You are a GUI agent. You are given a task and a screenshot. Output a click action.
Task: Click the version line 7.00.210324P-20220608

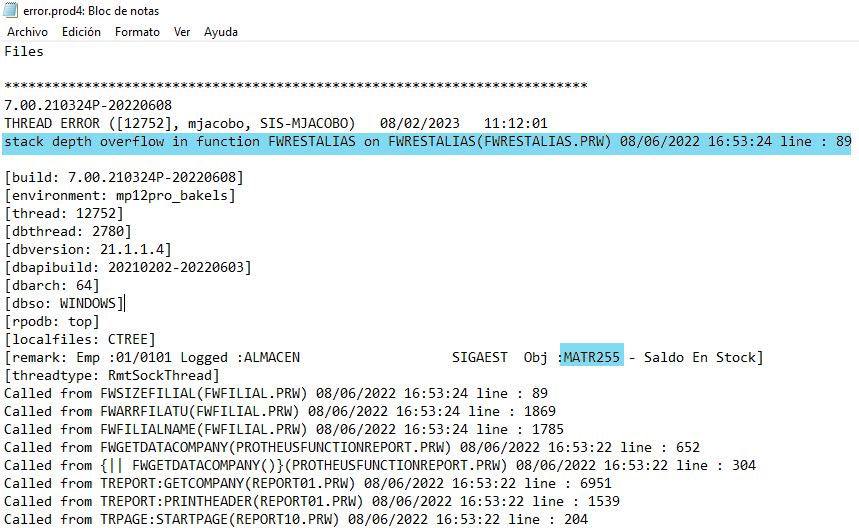(88, 105)
